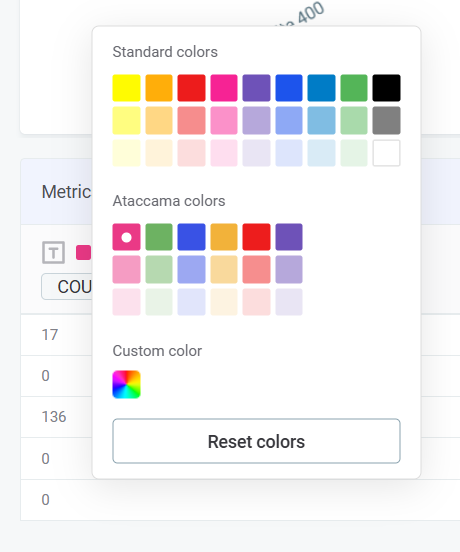Select the medium amber Ataccama swatch

click(x=224, y=270)
